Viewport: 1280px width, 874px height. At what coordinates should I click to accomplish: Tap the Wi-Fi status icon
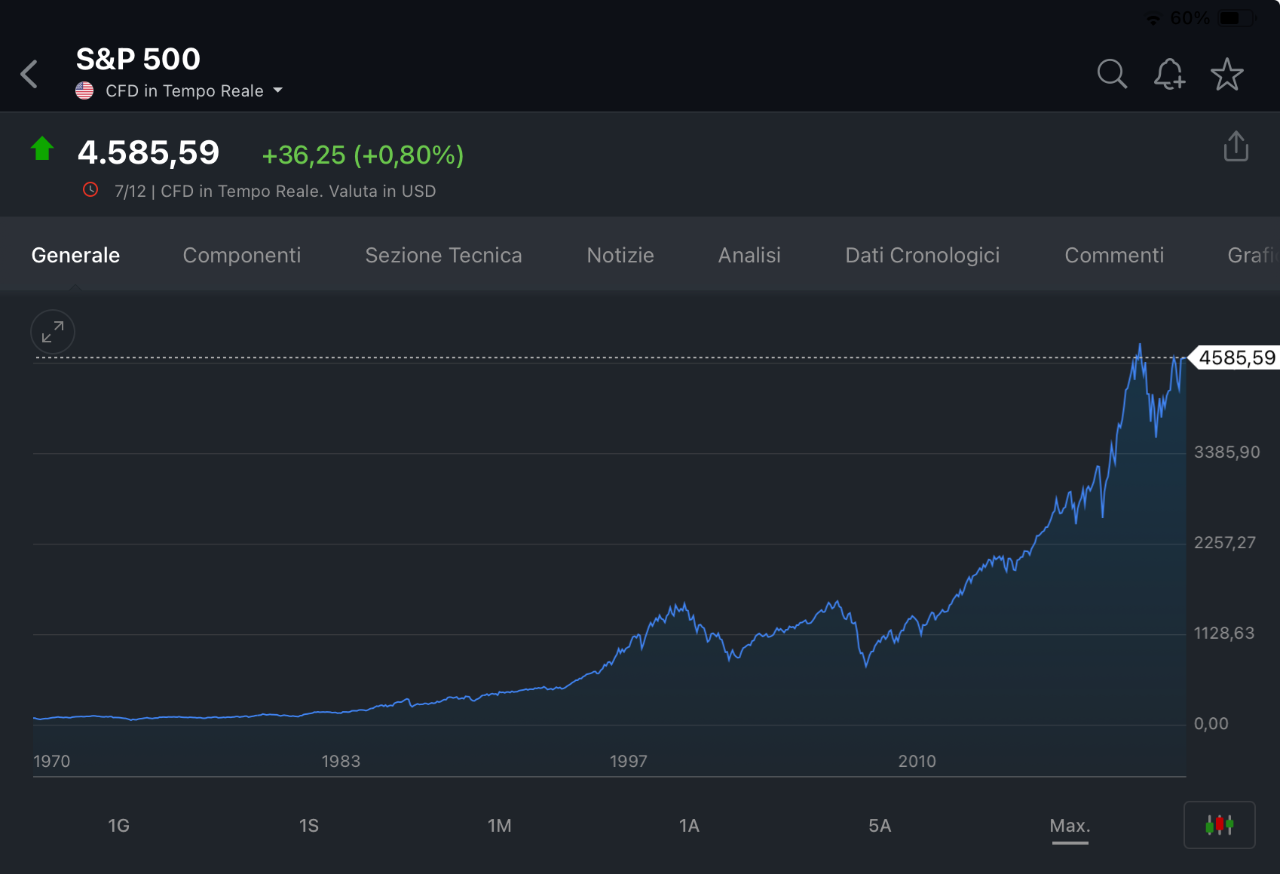[x=1153, y=19]
